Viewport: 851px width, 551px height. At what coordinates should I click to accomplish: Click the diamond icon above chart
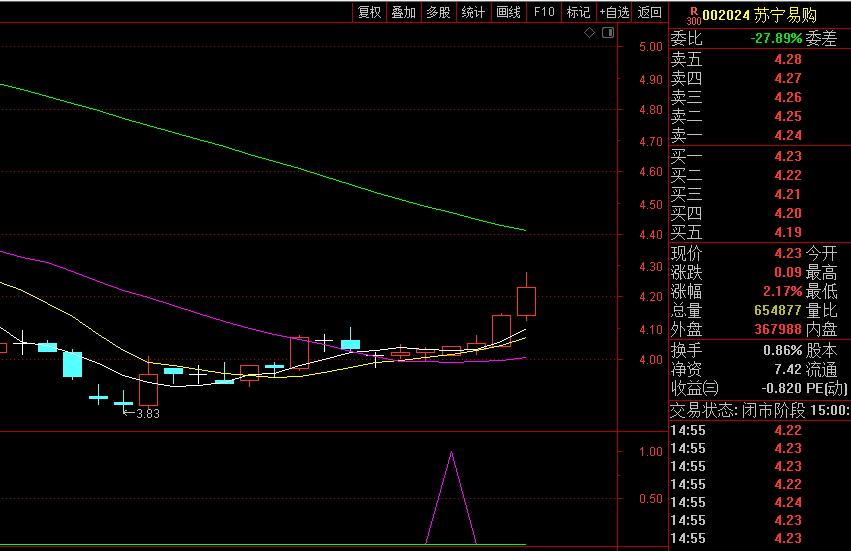pos(589,33)
